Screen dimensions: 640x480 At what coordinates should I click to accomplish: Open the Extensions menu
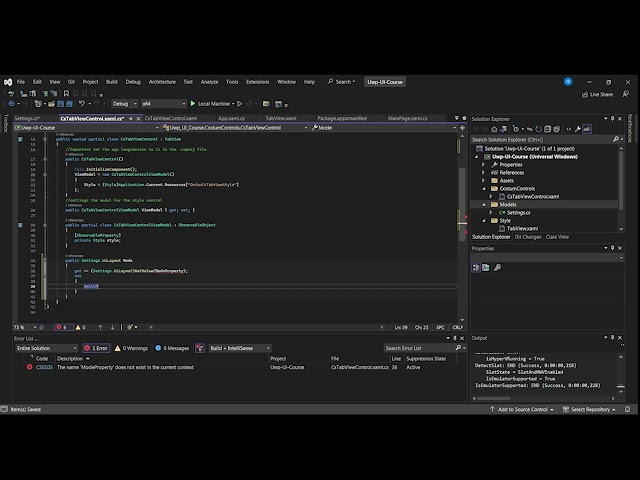point(257,82)
